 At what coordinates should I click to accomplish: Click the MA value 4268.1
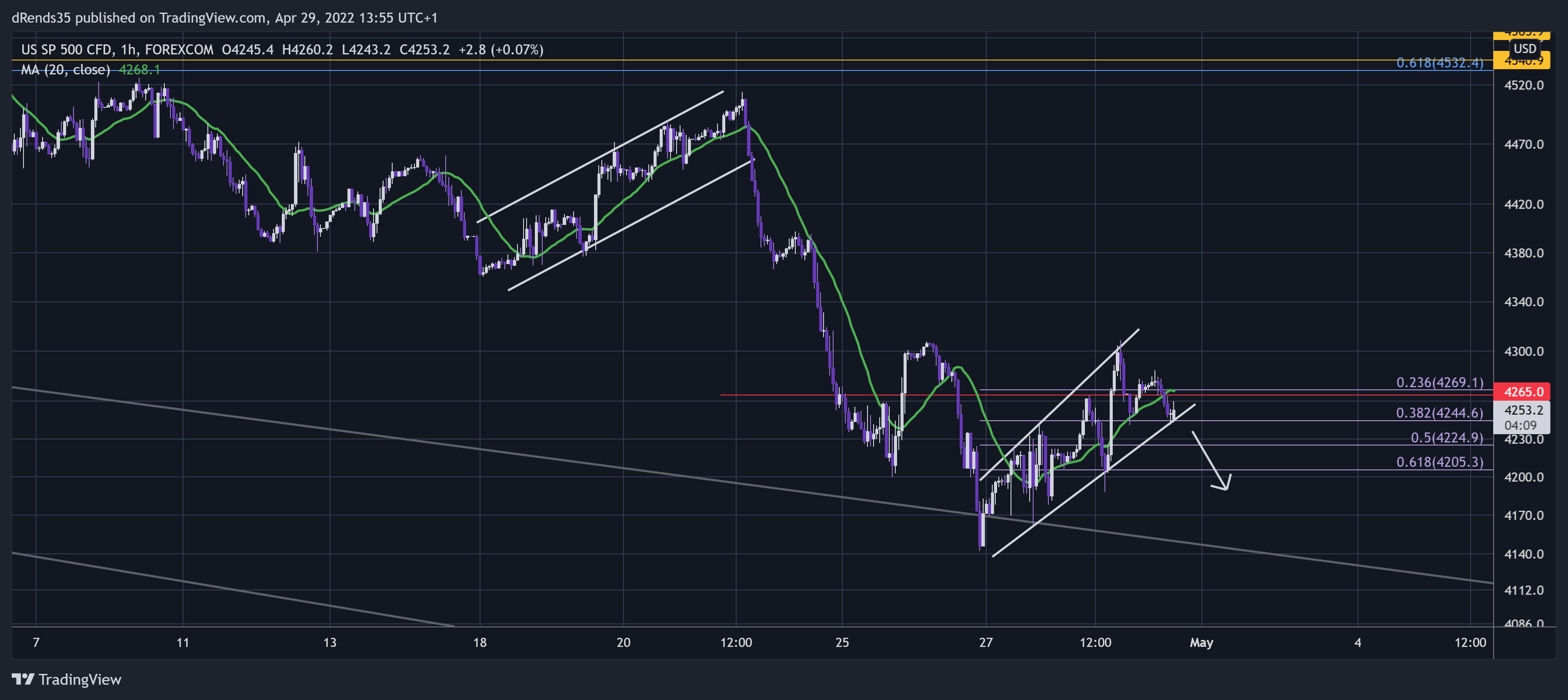140,70
